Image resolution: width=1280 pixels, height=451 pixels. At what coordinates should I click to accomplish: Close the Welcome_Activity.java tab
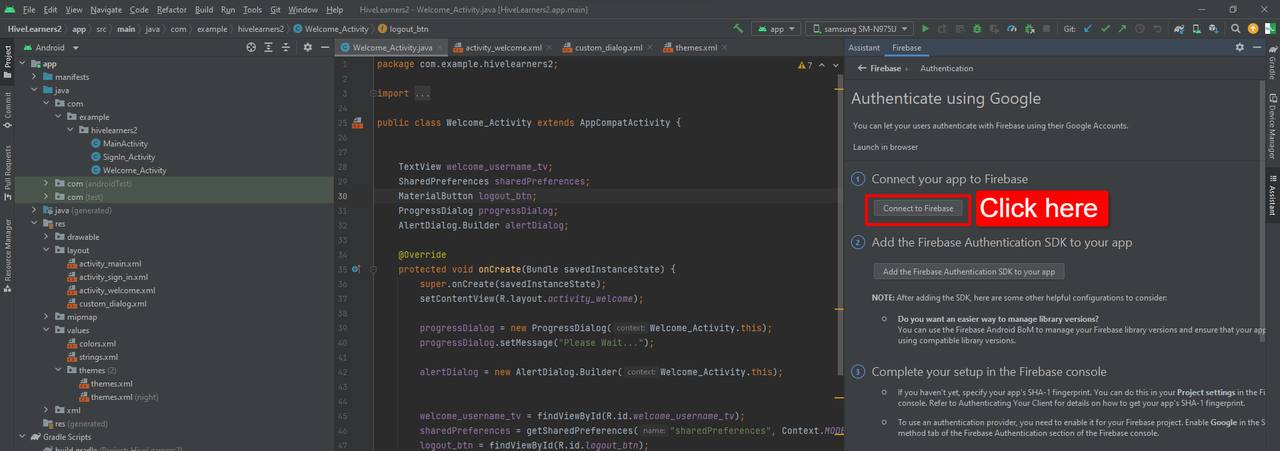click(440, 47)
